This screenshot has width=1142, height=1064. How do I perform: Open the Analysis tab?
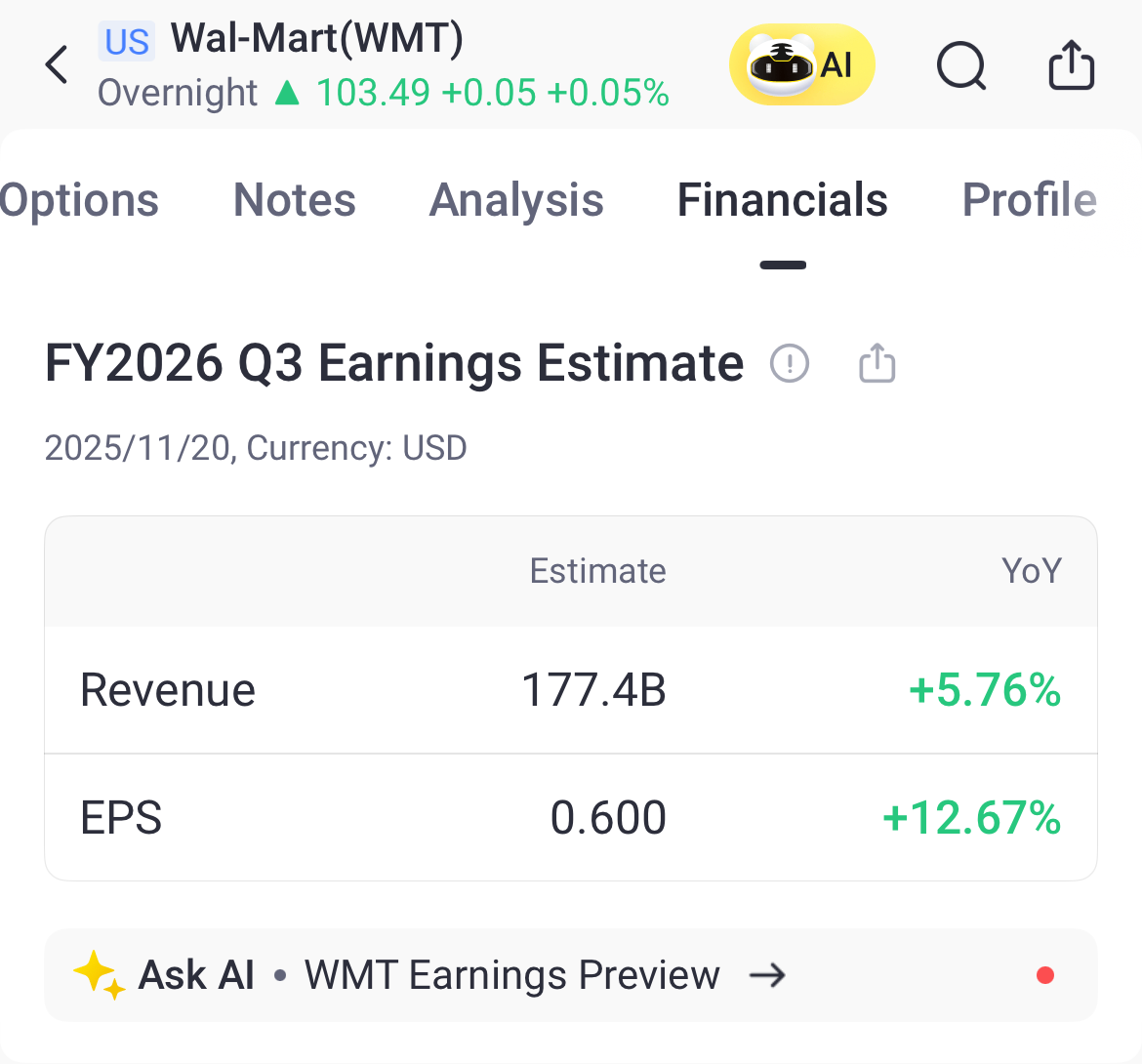[516, 201]
